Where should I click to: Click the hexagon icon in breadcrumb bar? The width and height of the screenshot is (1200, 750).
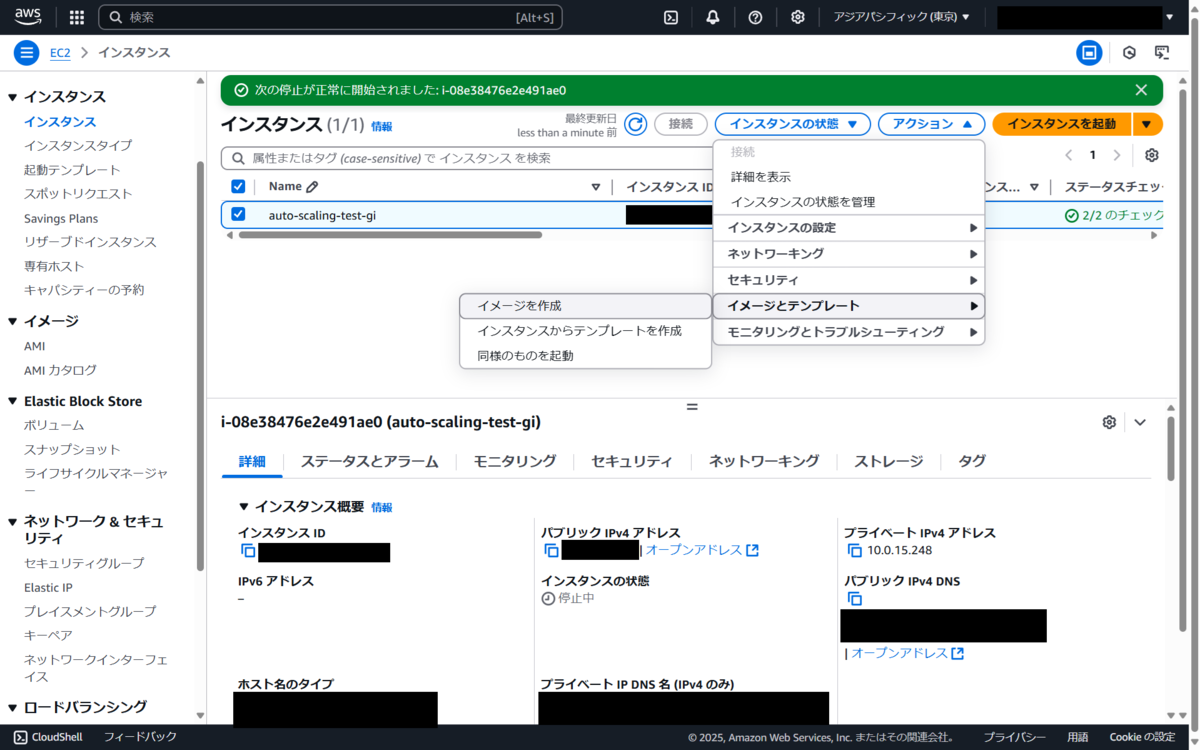[x=1129, y=53]
